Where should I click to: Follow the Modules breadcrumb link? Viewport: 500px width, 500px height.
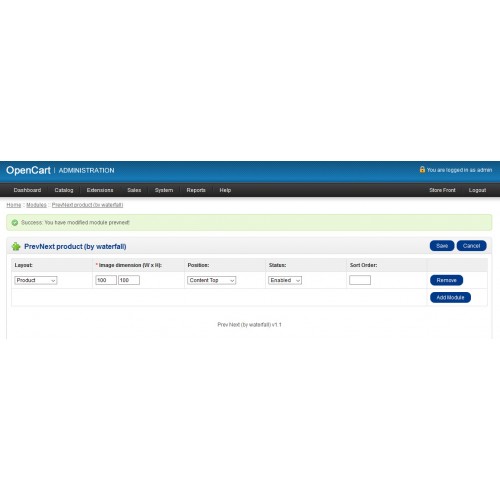click(36, 205)
